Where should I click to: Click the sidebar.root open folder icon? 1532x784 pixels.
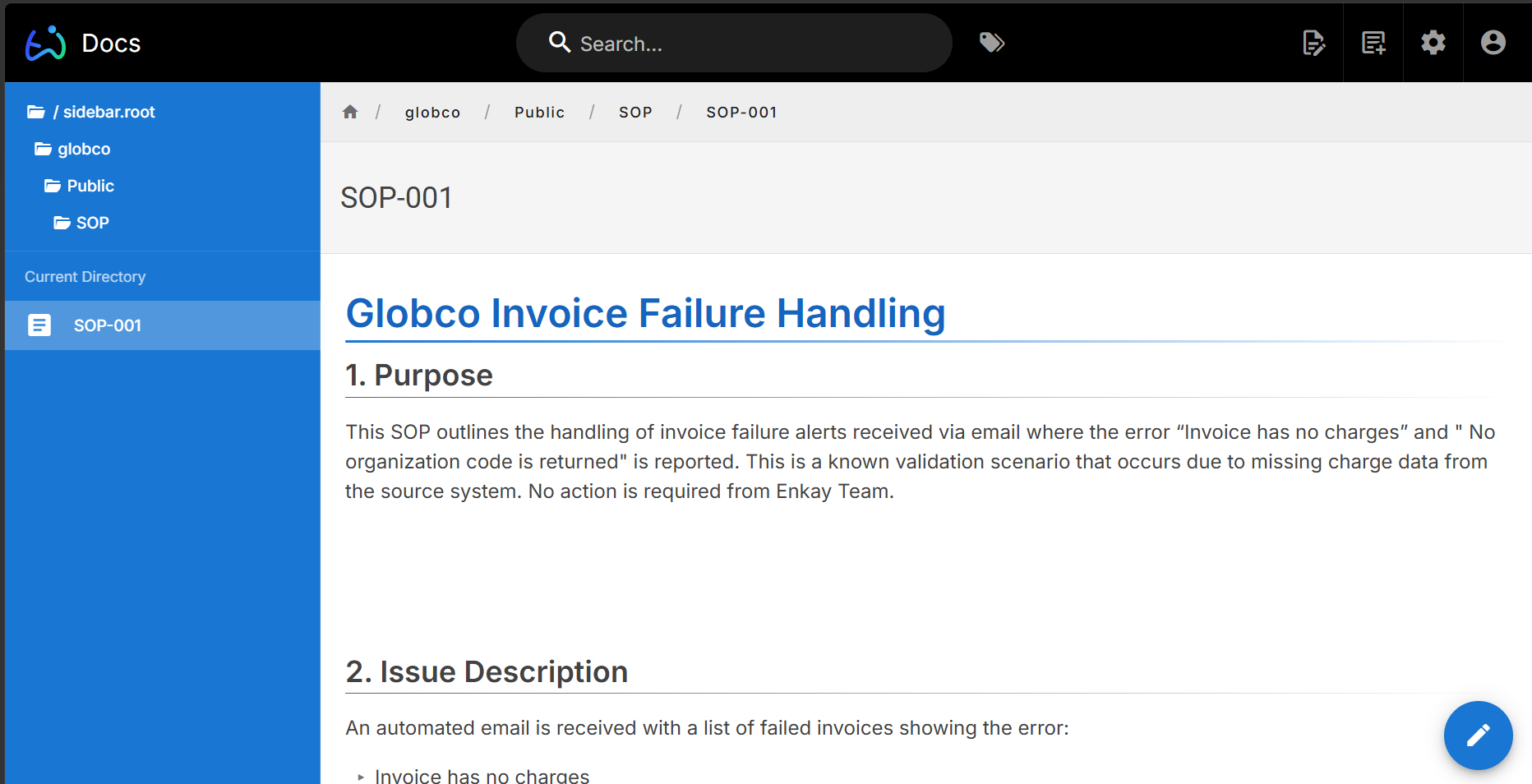[x=35, y=112]
